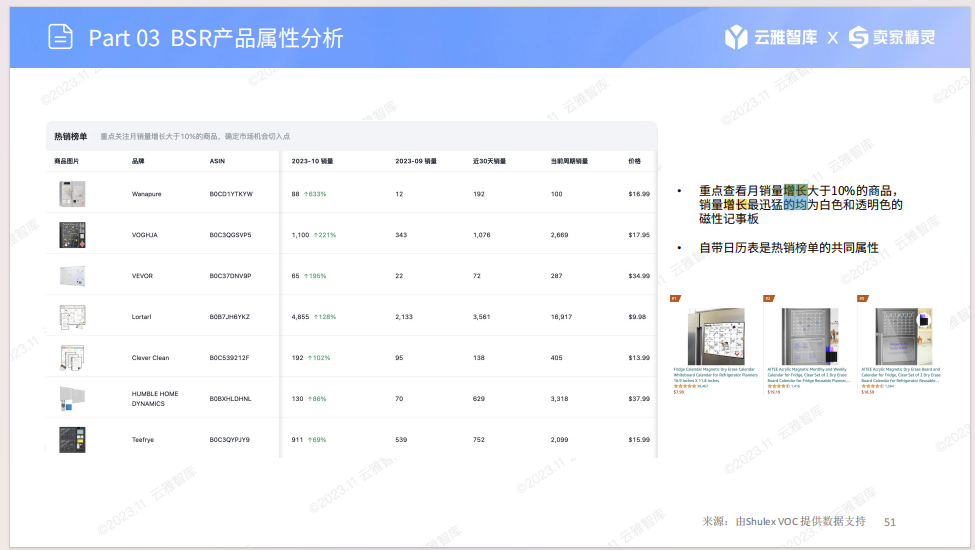Select ASIN B0B7JH6YKZ
This screenshot has width=975, height=550.
coord(229,317)
